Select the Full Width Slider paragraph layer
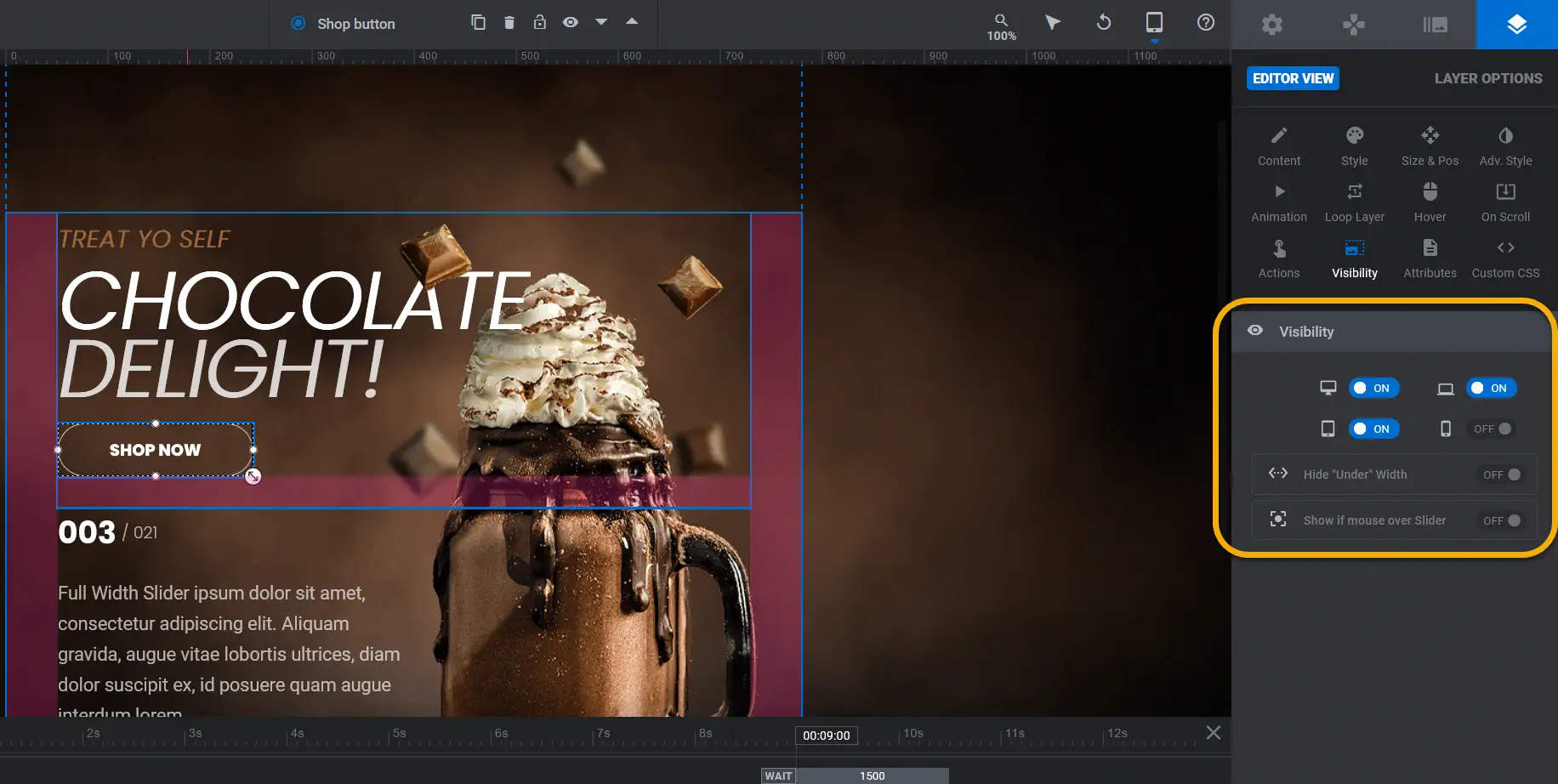This screenshot has height=784, width=1558. click(x=230, y=650)
